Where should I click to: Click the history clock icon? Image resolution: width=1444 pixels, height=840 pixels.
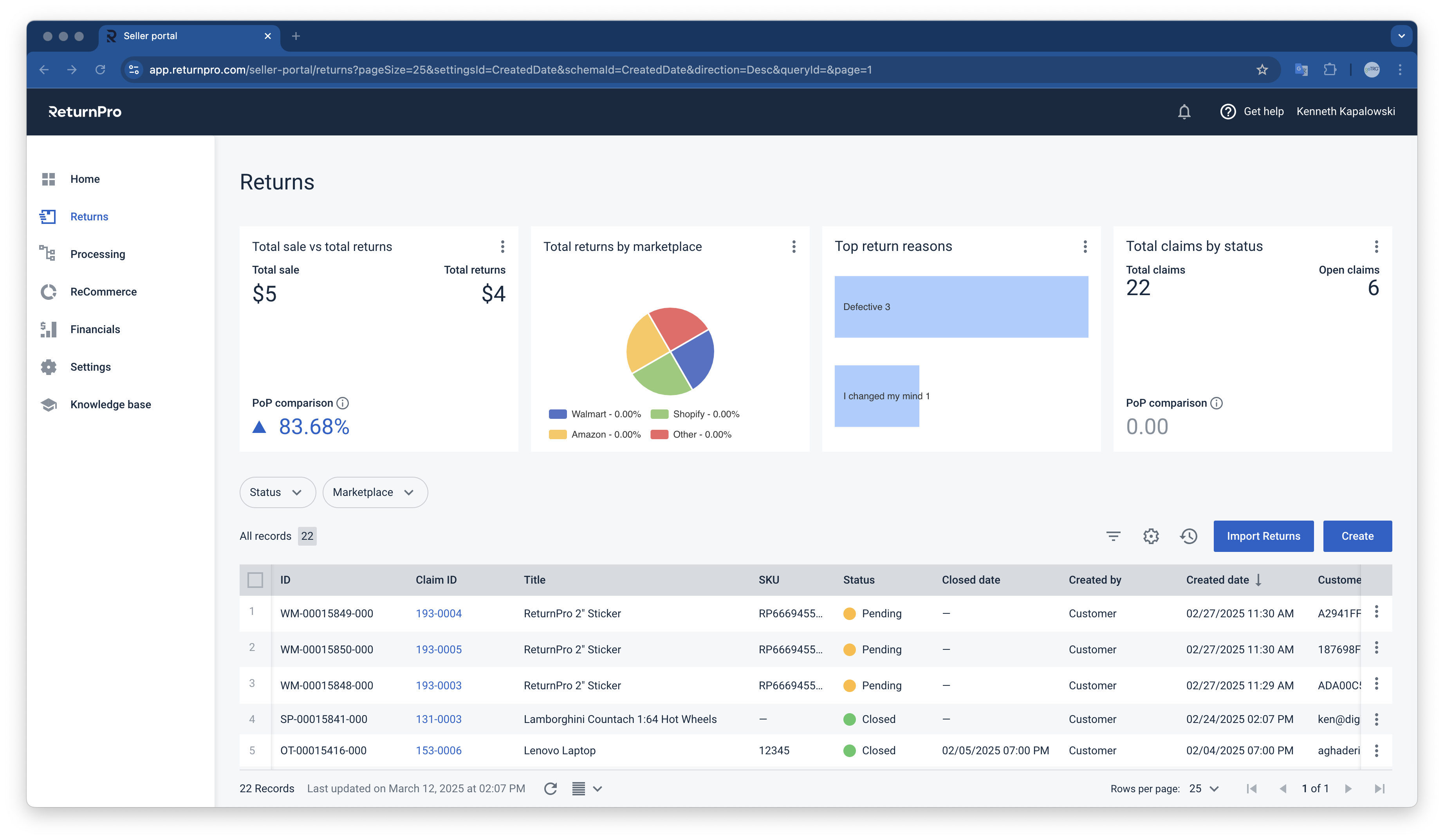[1188, 536]
